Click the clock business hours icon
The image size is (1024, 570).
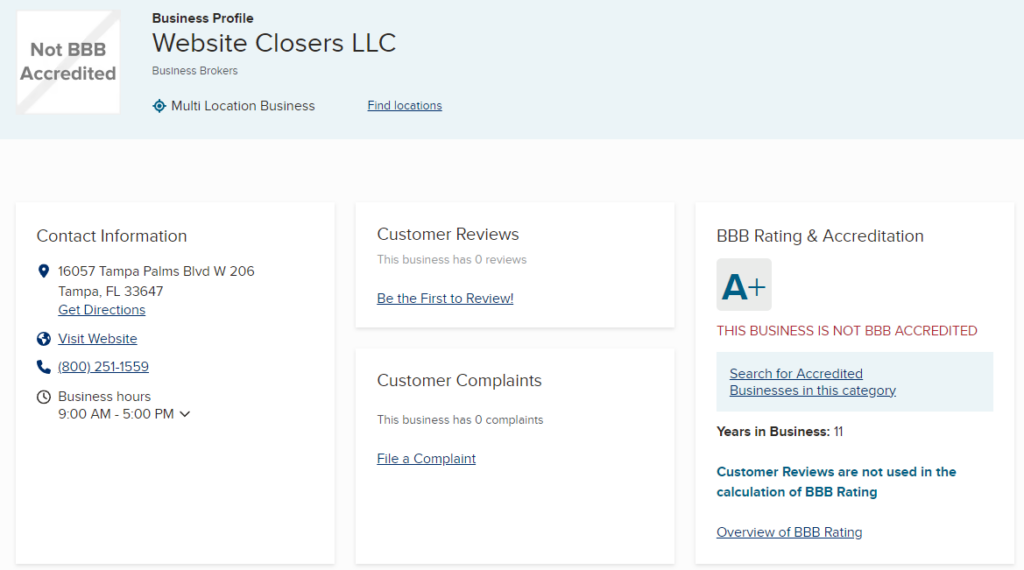(43, 397)
